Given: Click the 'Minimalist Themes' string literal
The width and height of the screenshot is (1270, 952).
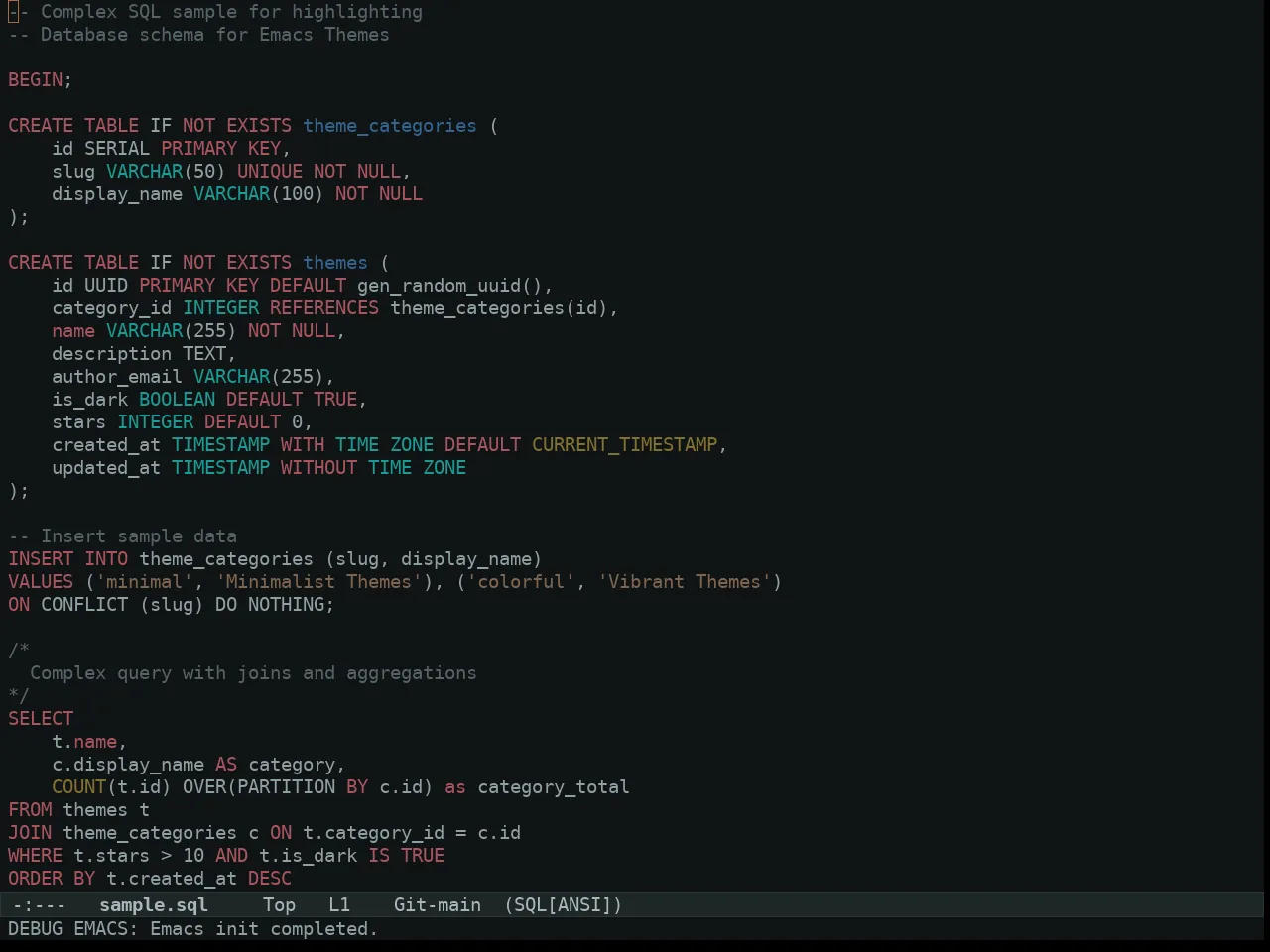Looking at the screenshot, I should [x=318, y=582].
